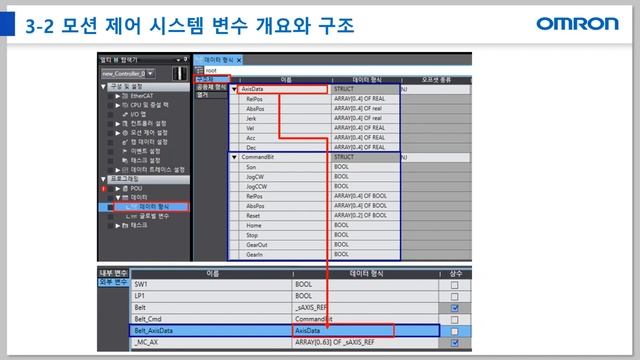640x360 pixels.
Task: Toggle constant checkbox for SW1
Action: (454, 285)
